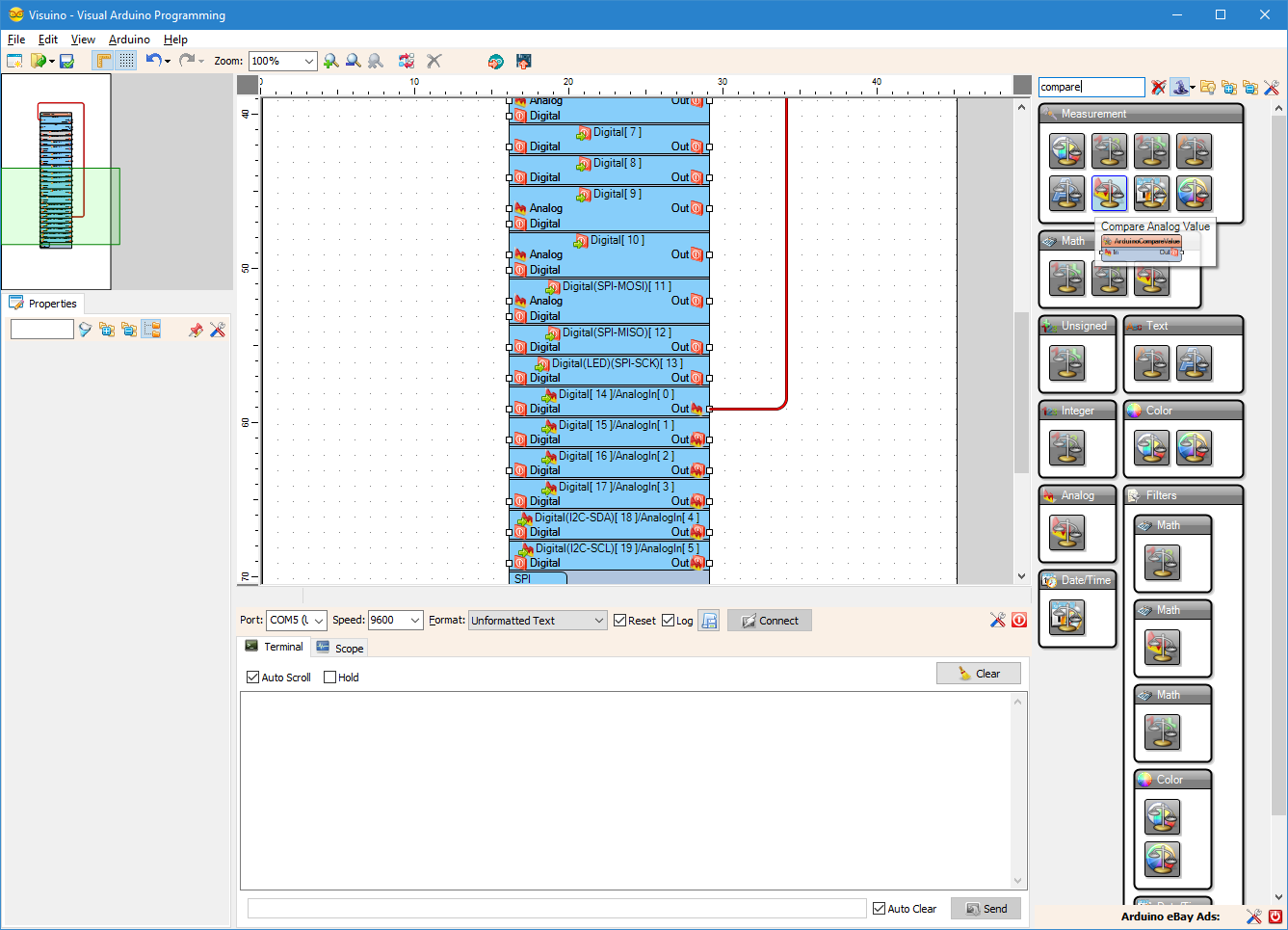Expand all component categories in toolbox
The width and height of the screenshot is (1288, 930).
click(x=1228, y=87)
